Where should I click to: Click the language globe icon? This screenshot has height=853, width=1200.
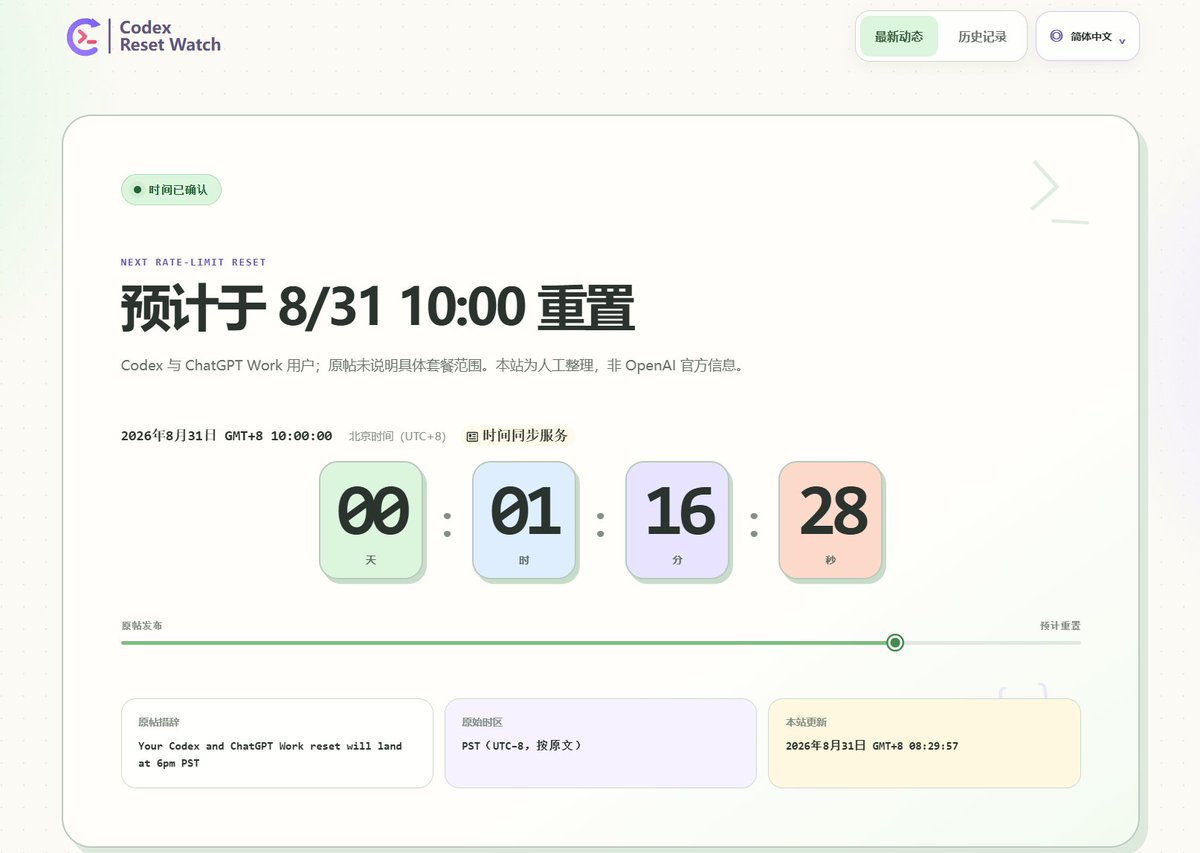(x=1056, y=36)
